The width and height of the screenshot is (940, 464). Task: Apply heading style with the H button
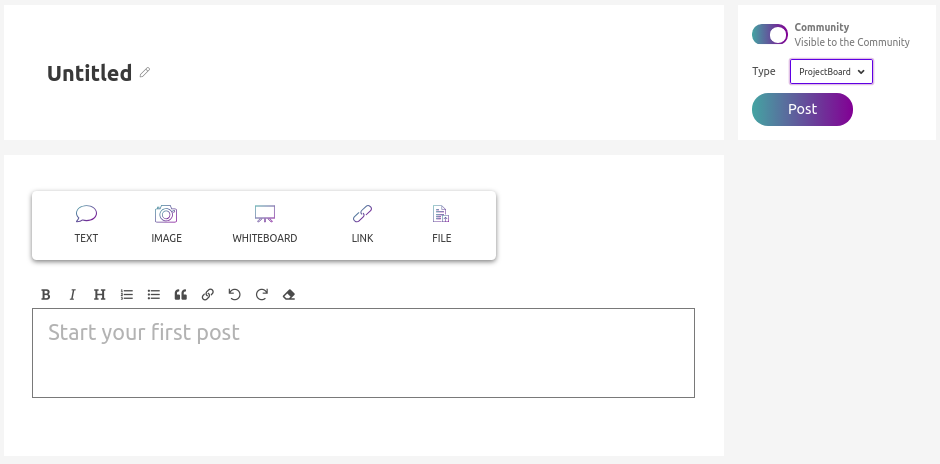click(x=100, y=294)
